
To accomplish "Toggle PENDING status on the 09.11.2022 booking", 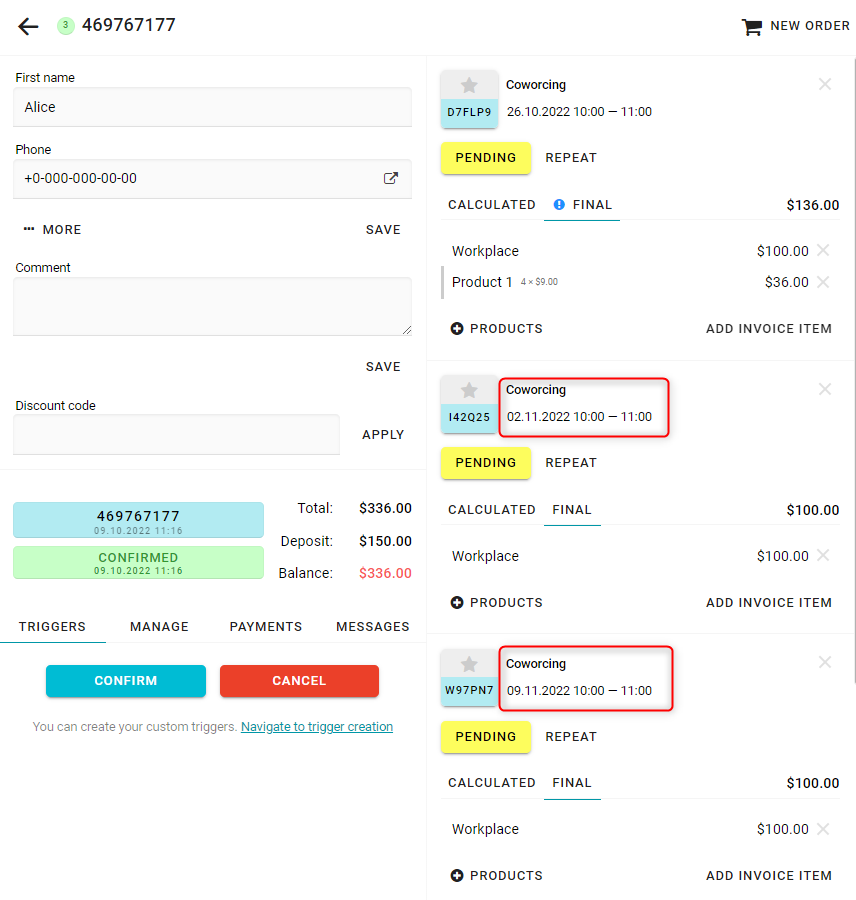I will point(486,736).
